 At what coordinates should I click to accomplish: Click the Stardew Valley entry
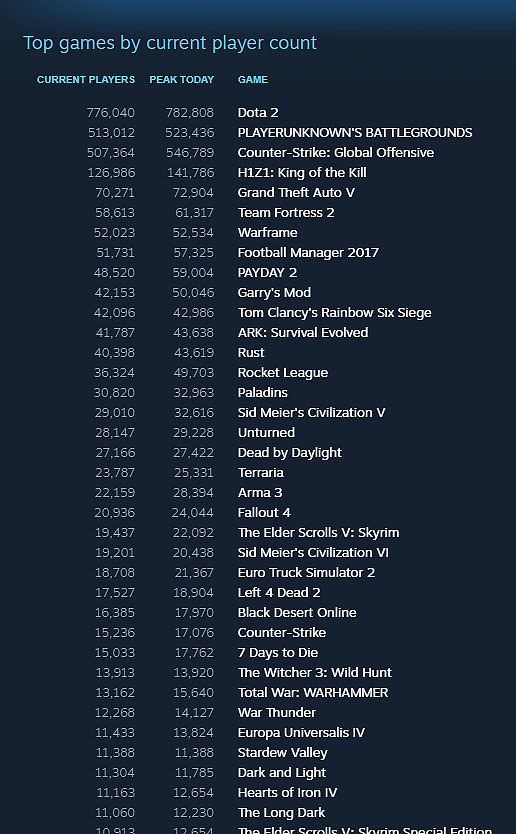[x=282, y=753]
